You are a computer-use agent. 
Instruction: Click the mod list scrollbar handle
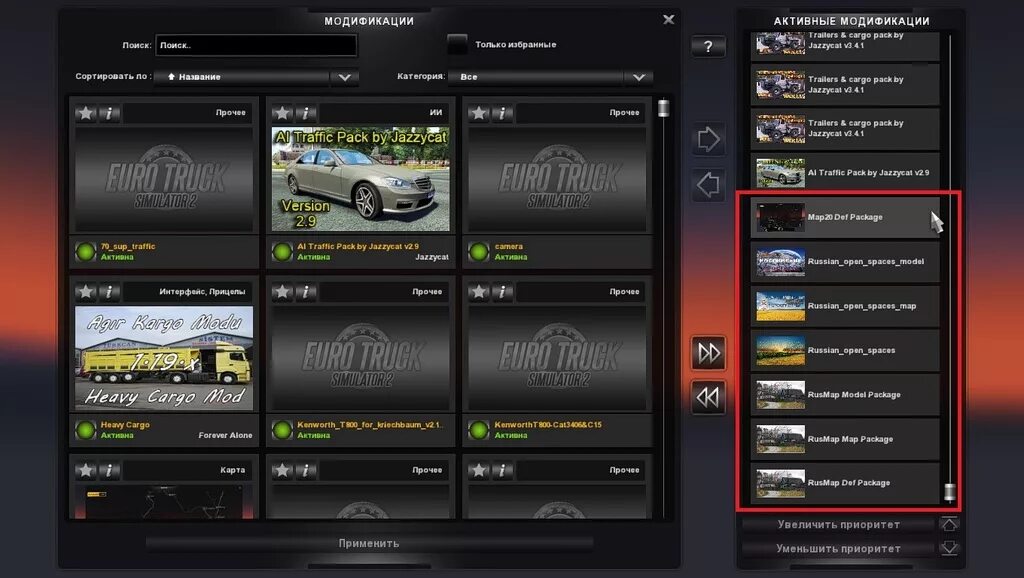[x=664, y=108]
